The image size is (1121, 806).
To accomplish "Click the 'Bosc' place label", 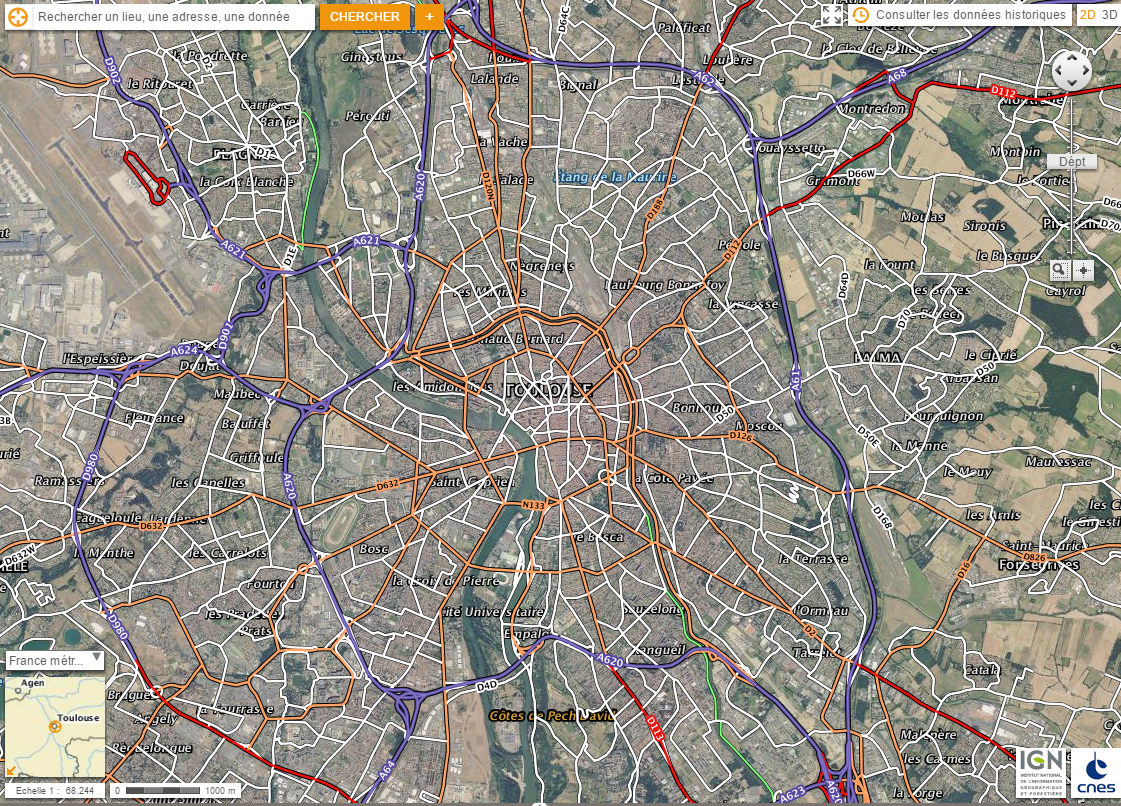I will (374, 549).
